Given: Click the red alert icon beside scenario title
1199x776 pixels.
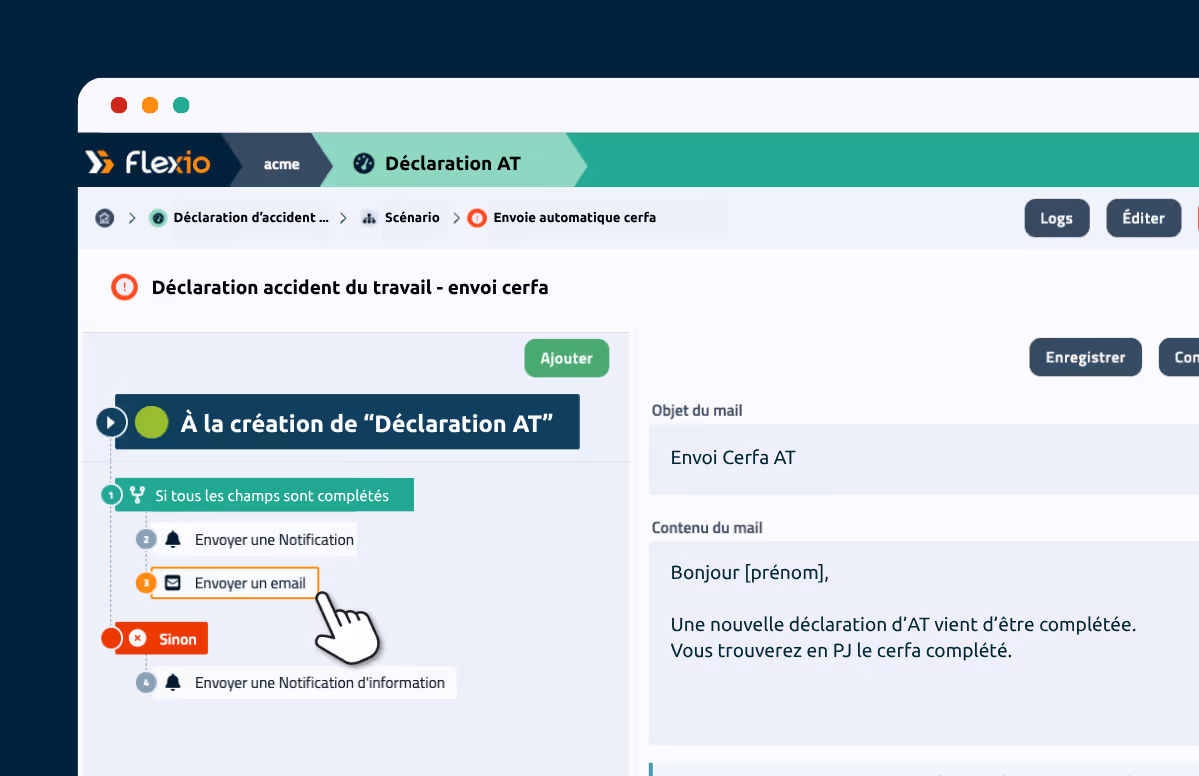Looking at the screenshot, I should (x=125, y=287).
